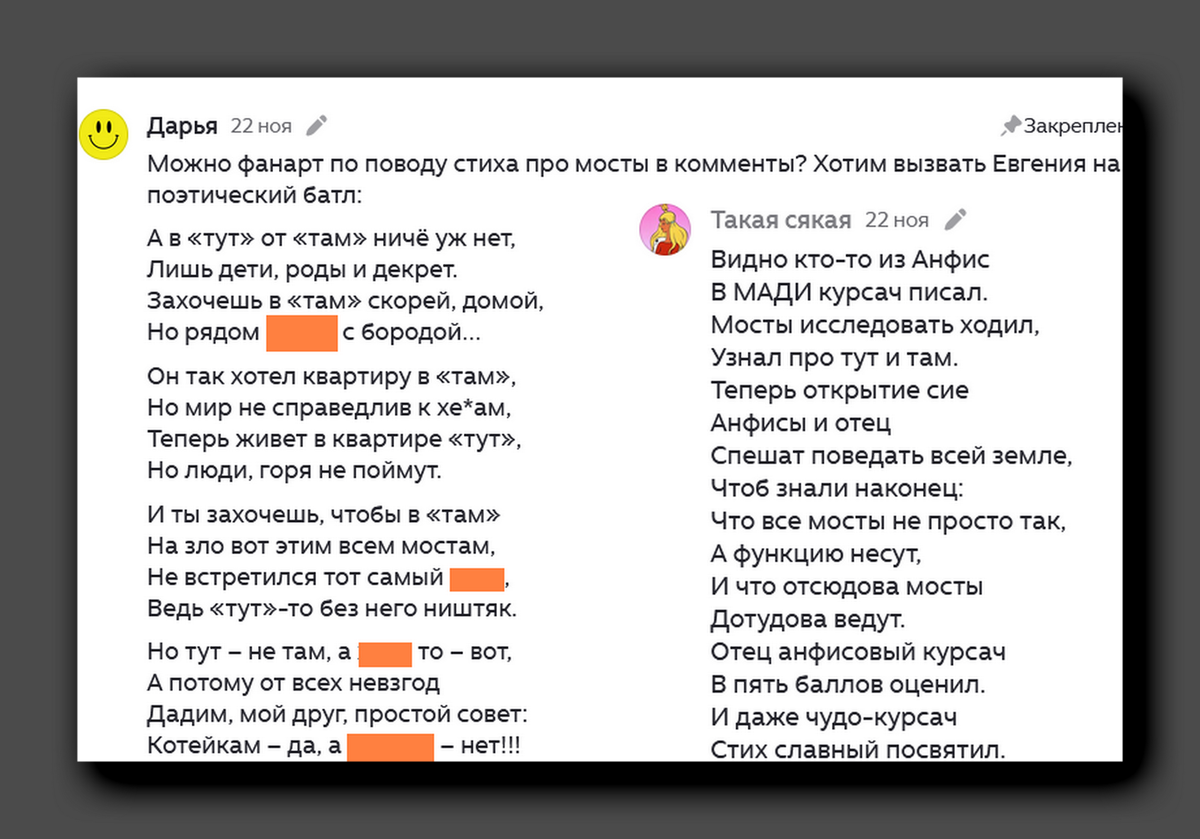Click the line "Лишь дети, роды и декрет."
The height and width of the screenshot is (839, 1200).
pos(301,270)
